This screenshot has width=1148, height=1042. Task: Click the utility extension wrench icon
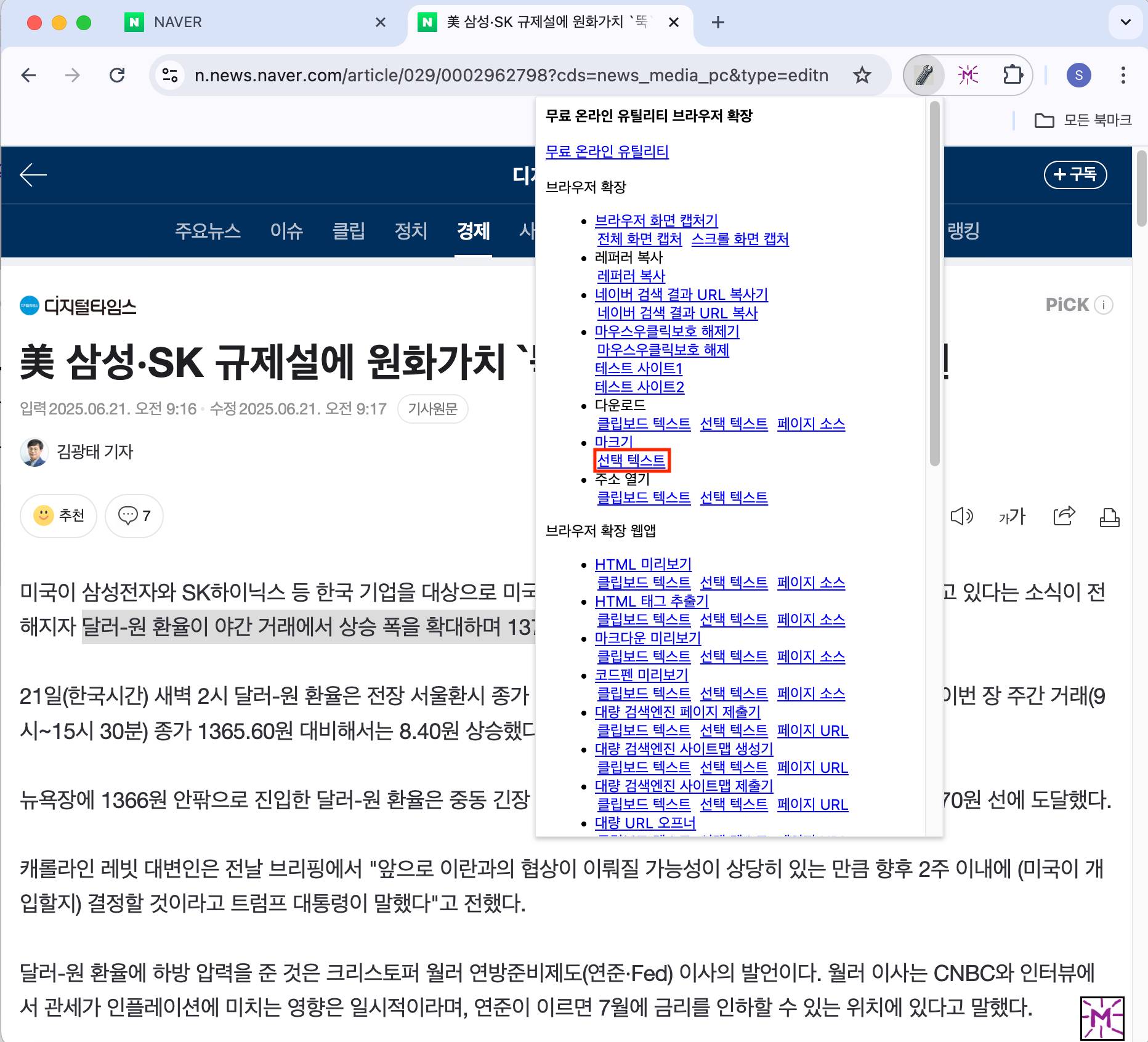tap(923, 75)
